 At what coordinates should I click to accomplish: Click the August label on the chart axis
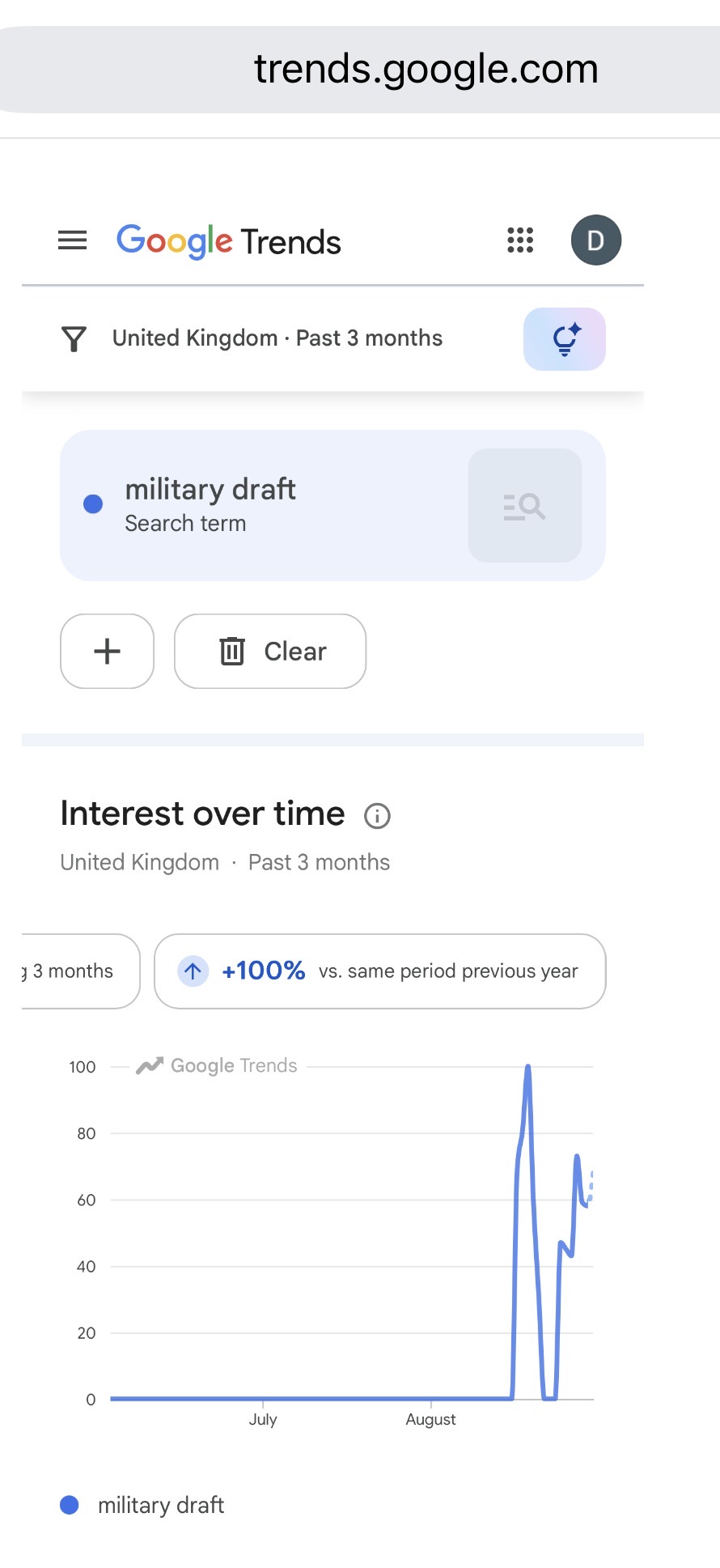(430, 1419)
